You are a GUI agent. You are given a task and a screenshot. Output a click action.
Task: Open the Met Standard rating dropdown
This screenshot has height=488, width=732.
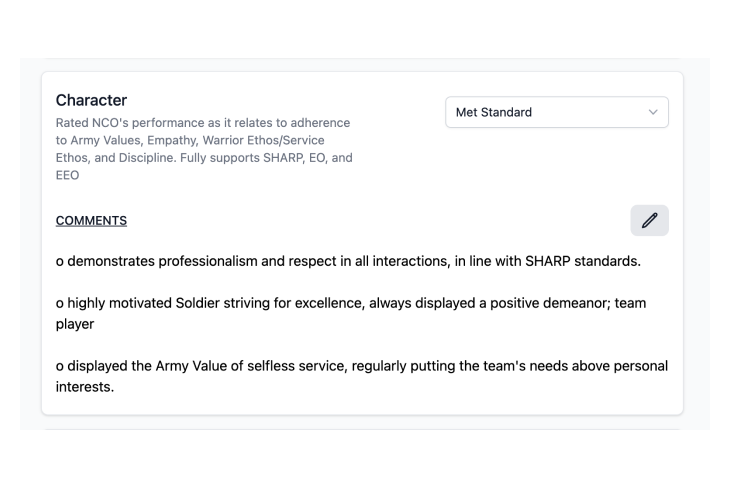pyautogui.click(x=556, y=112)
